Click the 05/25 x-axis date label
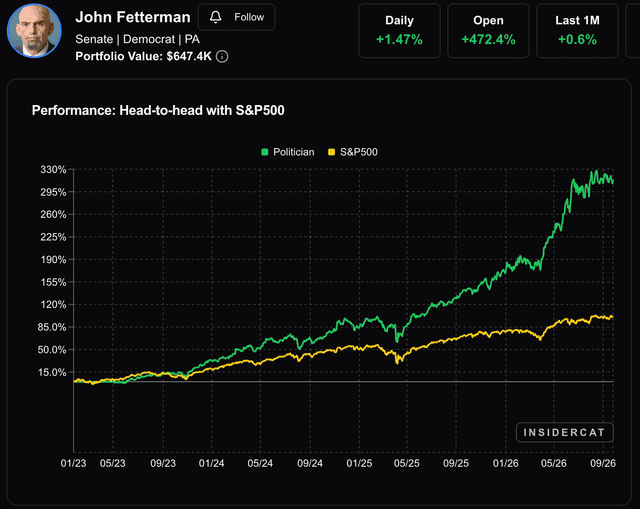Viewport: 640px width, 509px height. [x=407, y=463]
